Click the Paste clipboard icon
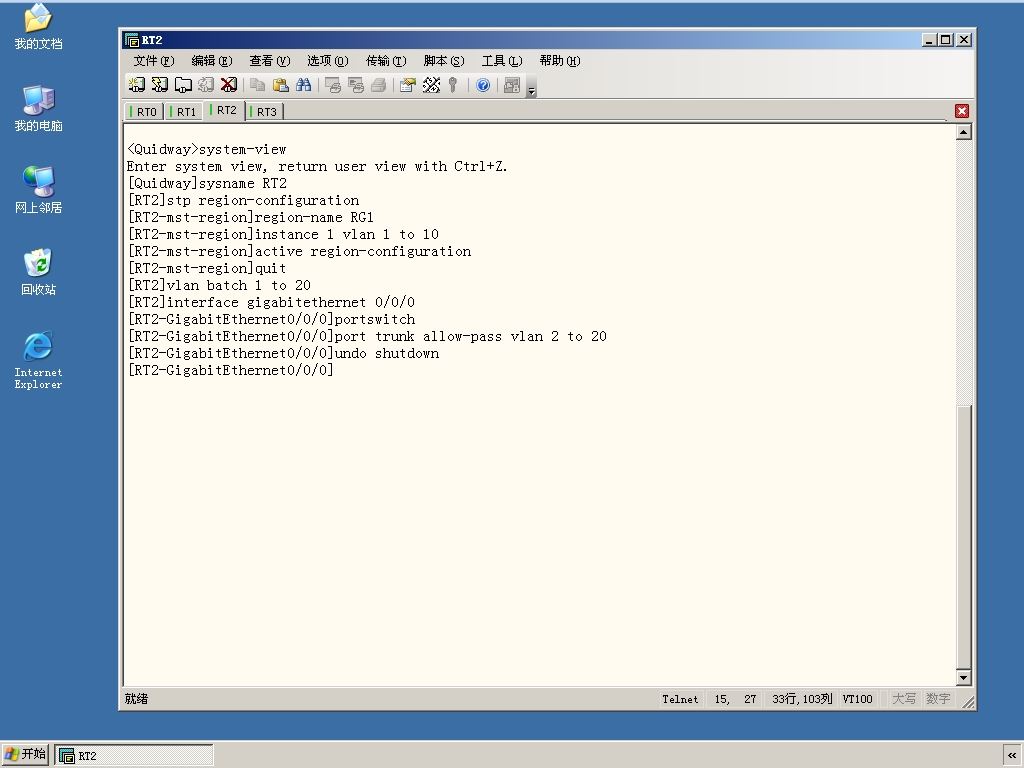The height and width of the screenshot is (768, 1024). 281,85
